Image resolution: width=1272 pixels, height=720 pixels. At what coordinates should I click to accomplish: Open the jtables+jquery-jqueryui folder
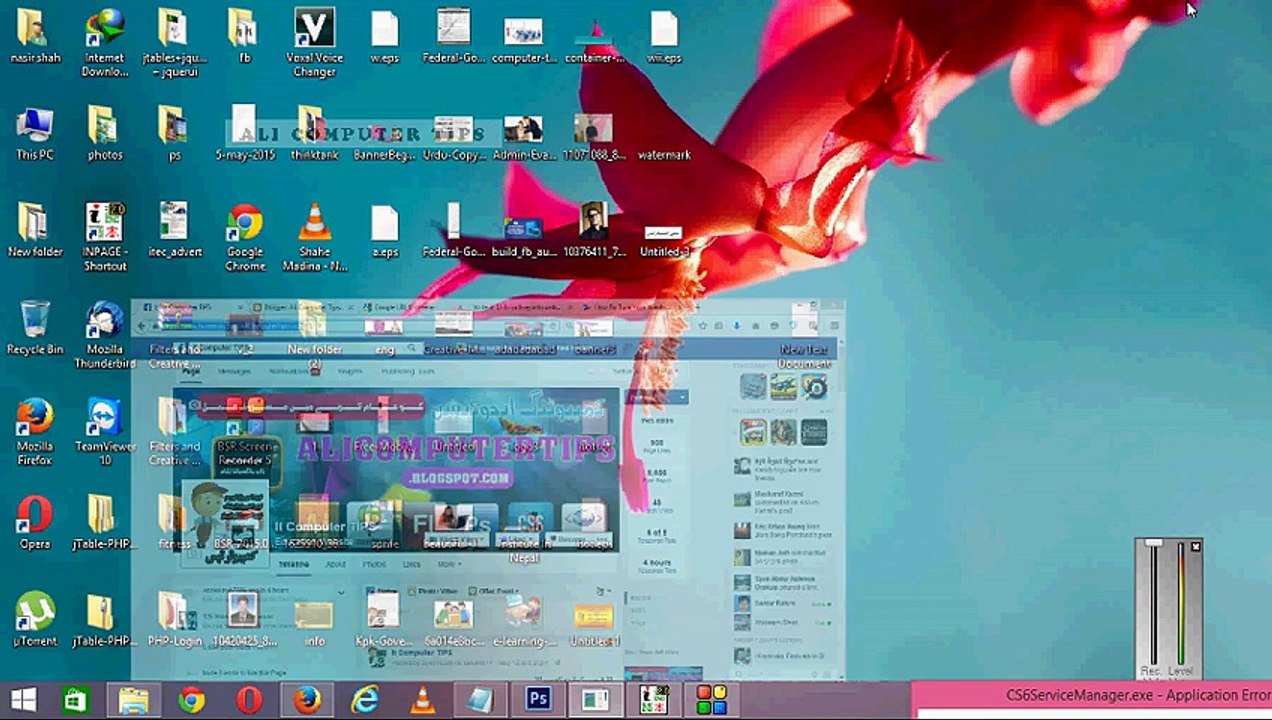click(x=174, y=43)
